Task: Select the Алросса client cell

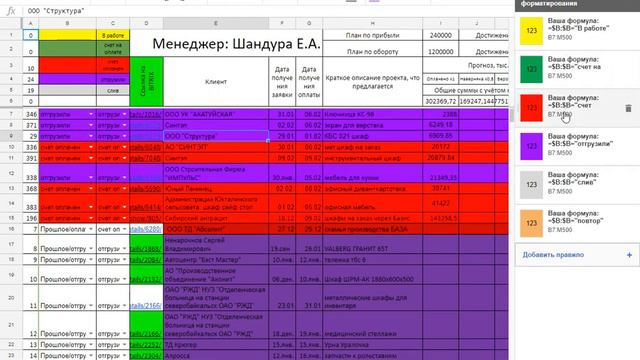Action: click(216, 356)
